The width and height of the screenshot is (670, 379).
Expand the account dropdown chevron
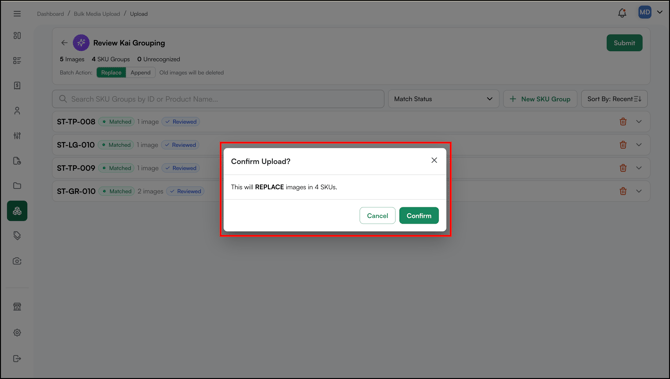pos(660,12)
